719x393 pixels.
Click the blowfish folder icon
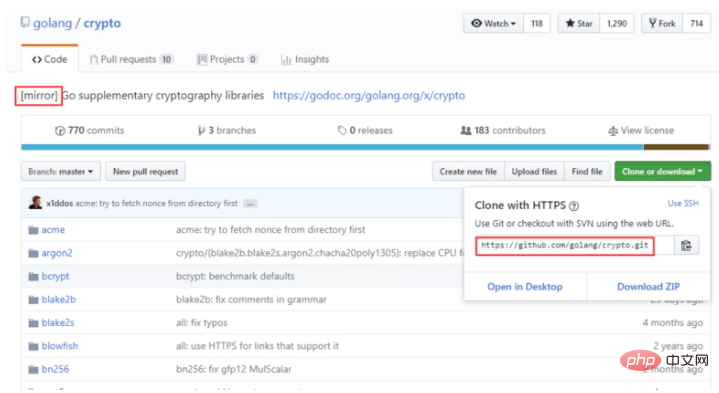pyautogui.click(x=33, y=346)
